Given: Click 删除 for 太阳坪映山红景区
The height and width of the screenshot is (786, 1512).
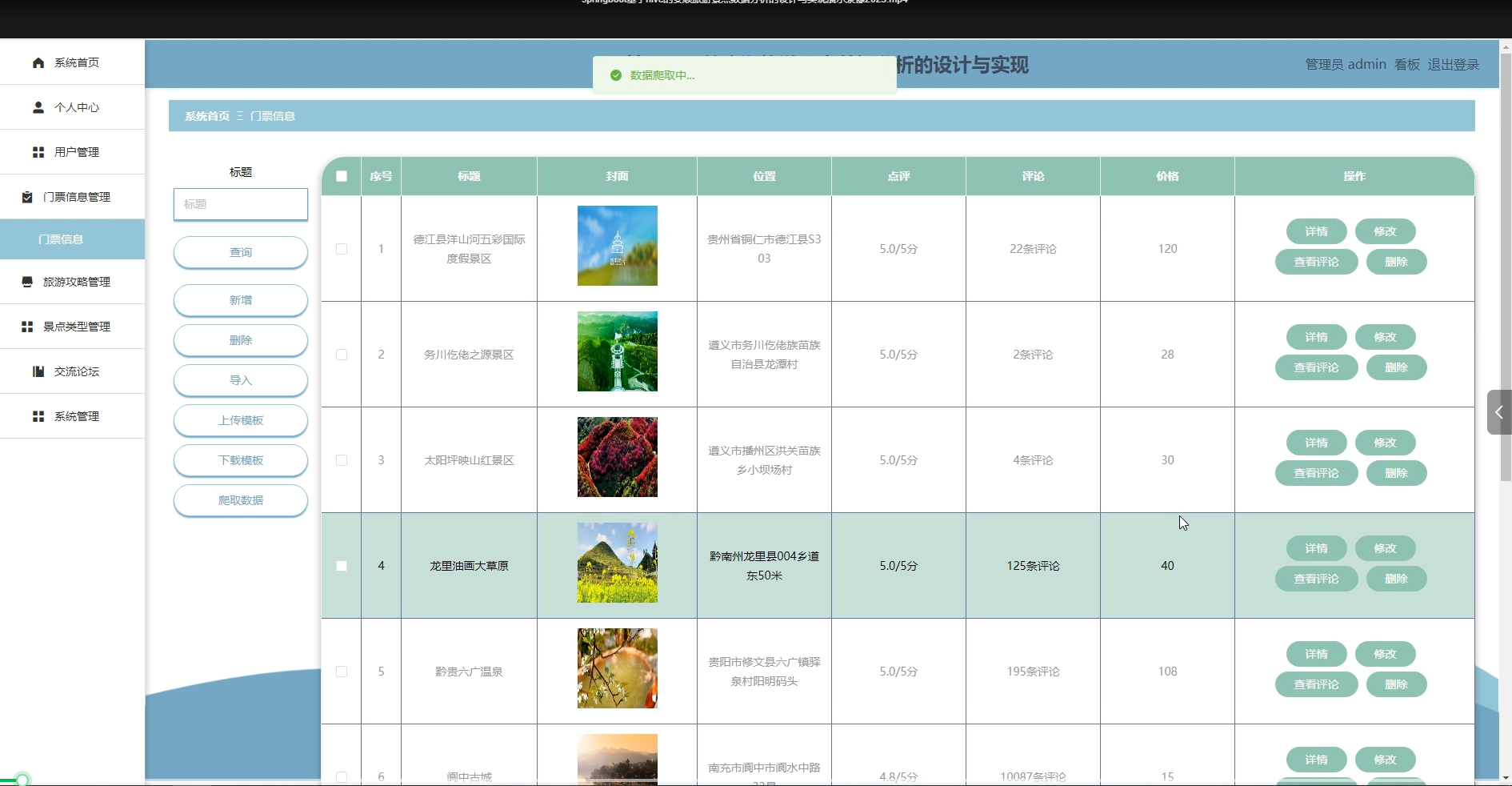Looking at the screenshot, I should point(1397,473).
